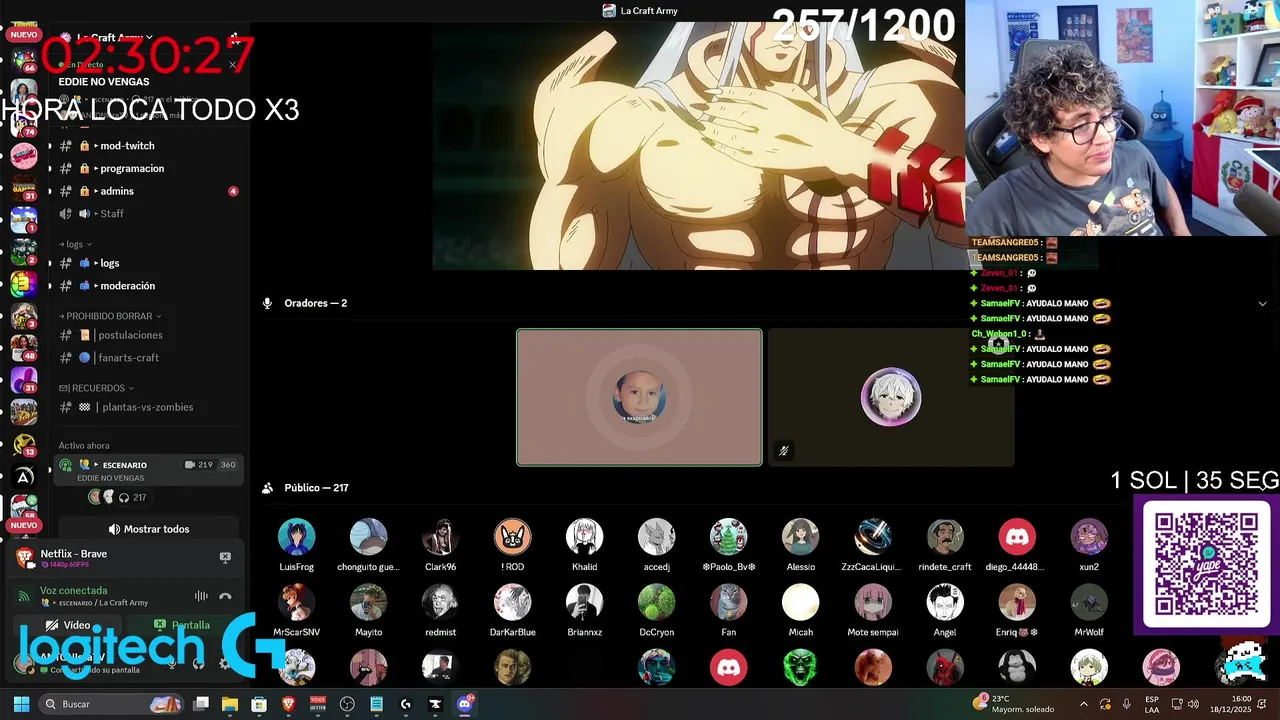Viewport: 1280px width, 720px height.
Task: Open the weather widget showing 23°C
Action: [1014, 704]
